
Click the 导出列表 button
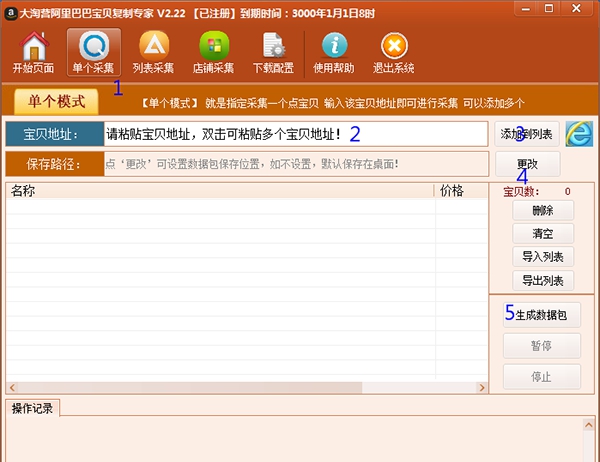point(542,280)
